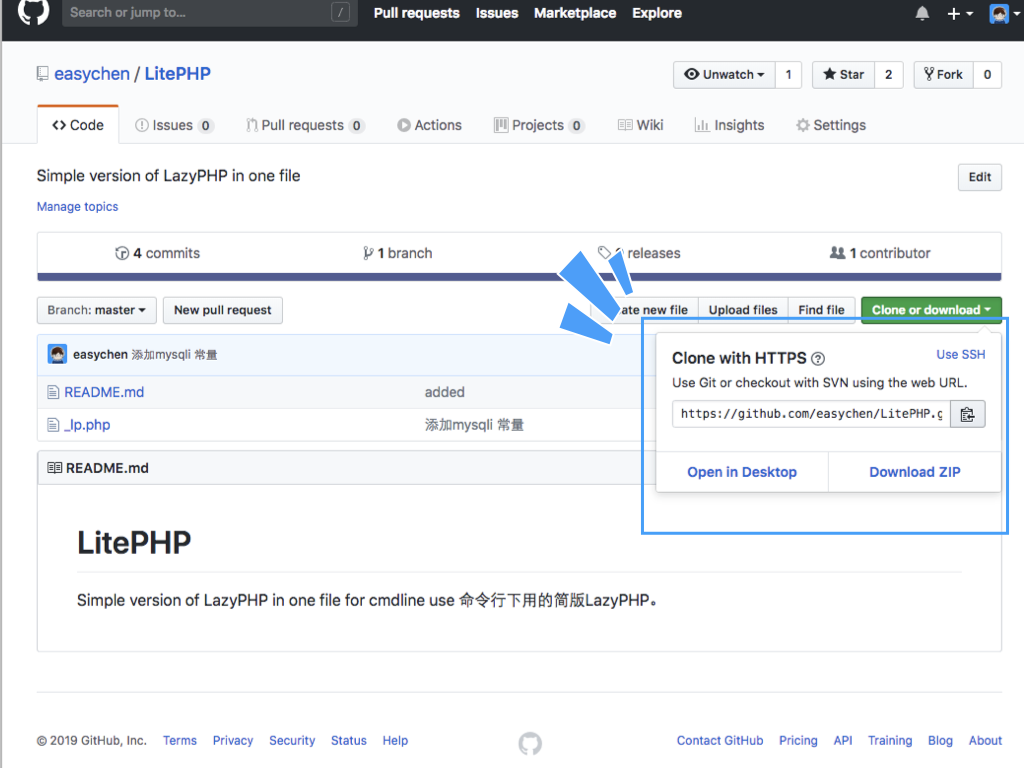Star the repository

[x=843, y=74]
